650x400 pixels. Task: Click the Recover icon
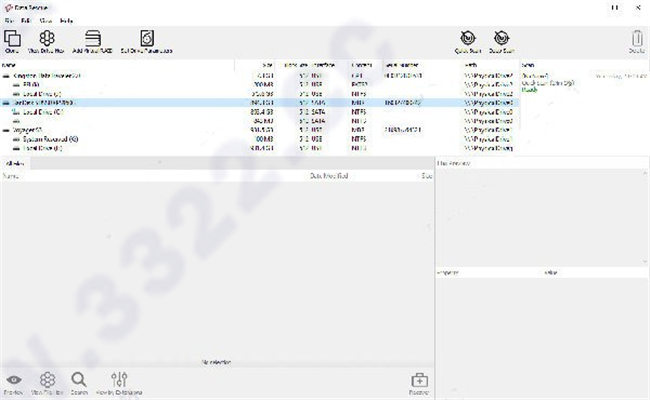(419, 380)
